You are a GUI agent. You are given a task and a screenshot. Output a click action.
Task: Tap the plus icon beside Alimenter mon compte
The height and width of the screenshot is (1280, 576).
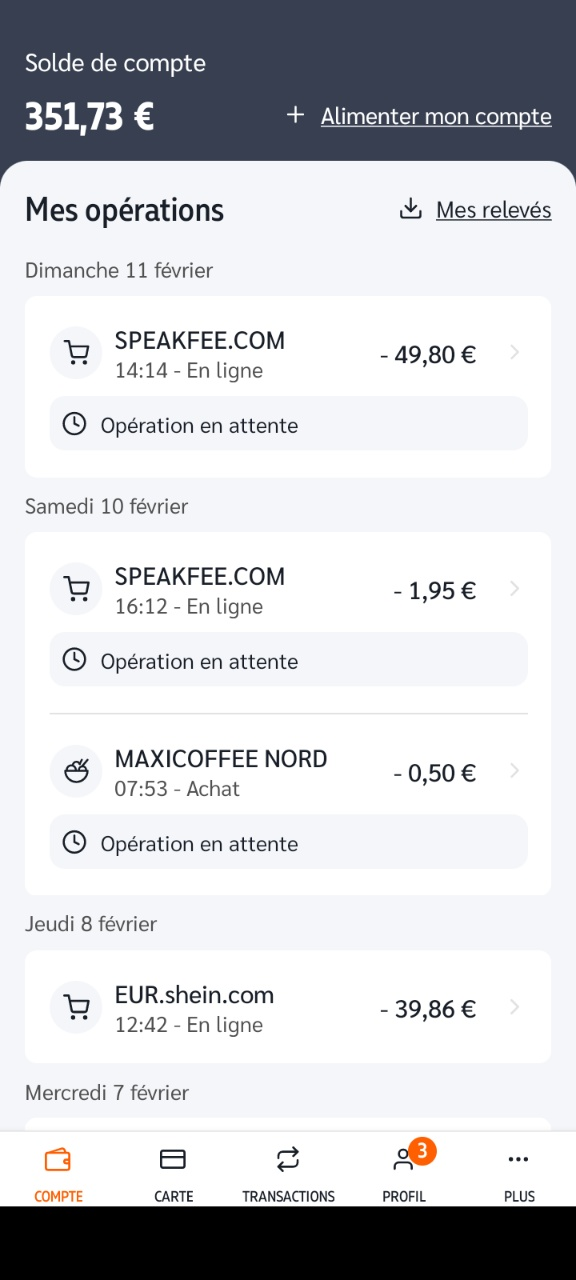(295, 116)
